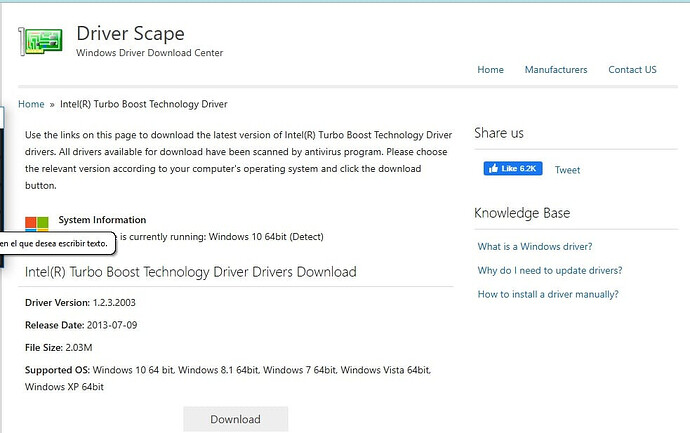This screenshot has width=690, height=433.
Task: Open the Manufacturers navigation item
Action: 556,70
